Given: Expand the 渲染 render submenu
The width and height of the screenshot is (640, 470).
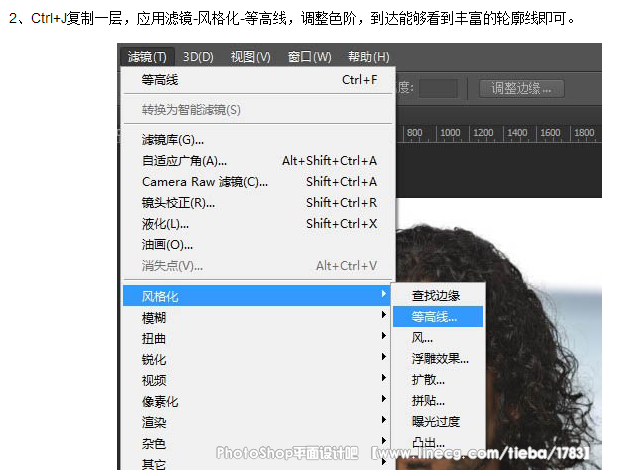Looking at the screenshot, I should click(x=257, y=422).
